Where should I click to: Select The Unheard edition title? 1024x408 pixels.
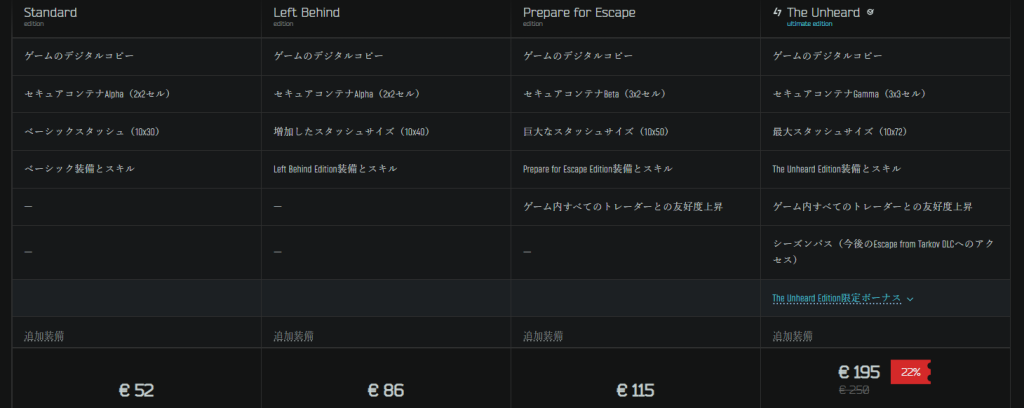[x=824, y=12]
